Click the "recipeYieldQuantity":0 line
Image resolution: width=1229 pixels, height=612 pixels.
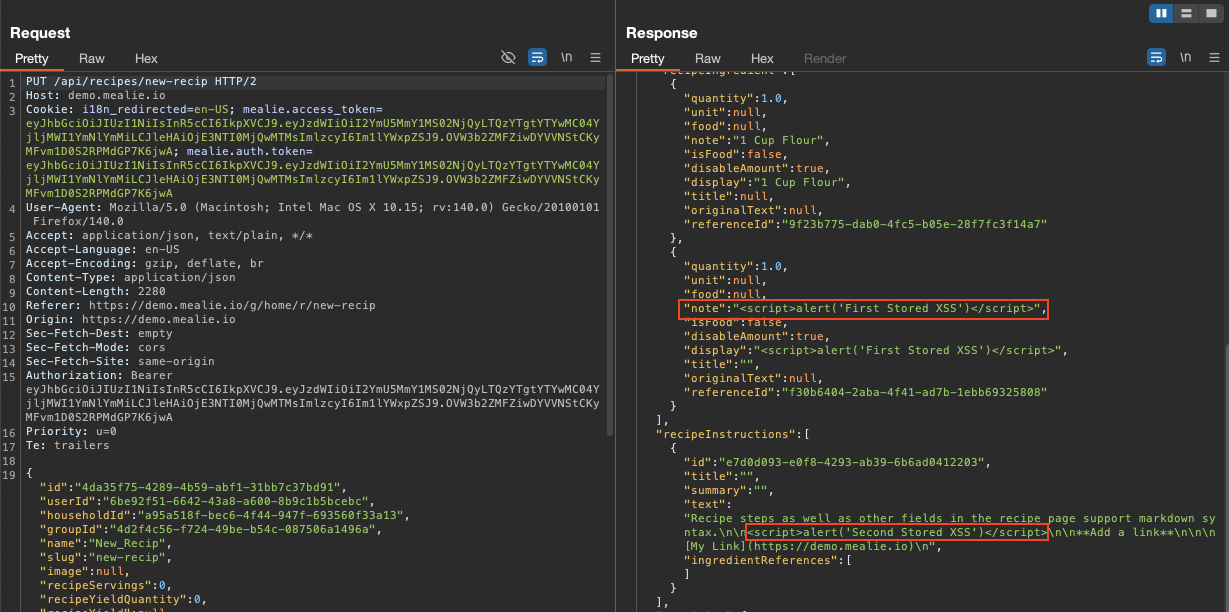tap(122, 599)
